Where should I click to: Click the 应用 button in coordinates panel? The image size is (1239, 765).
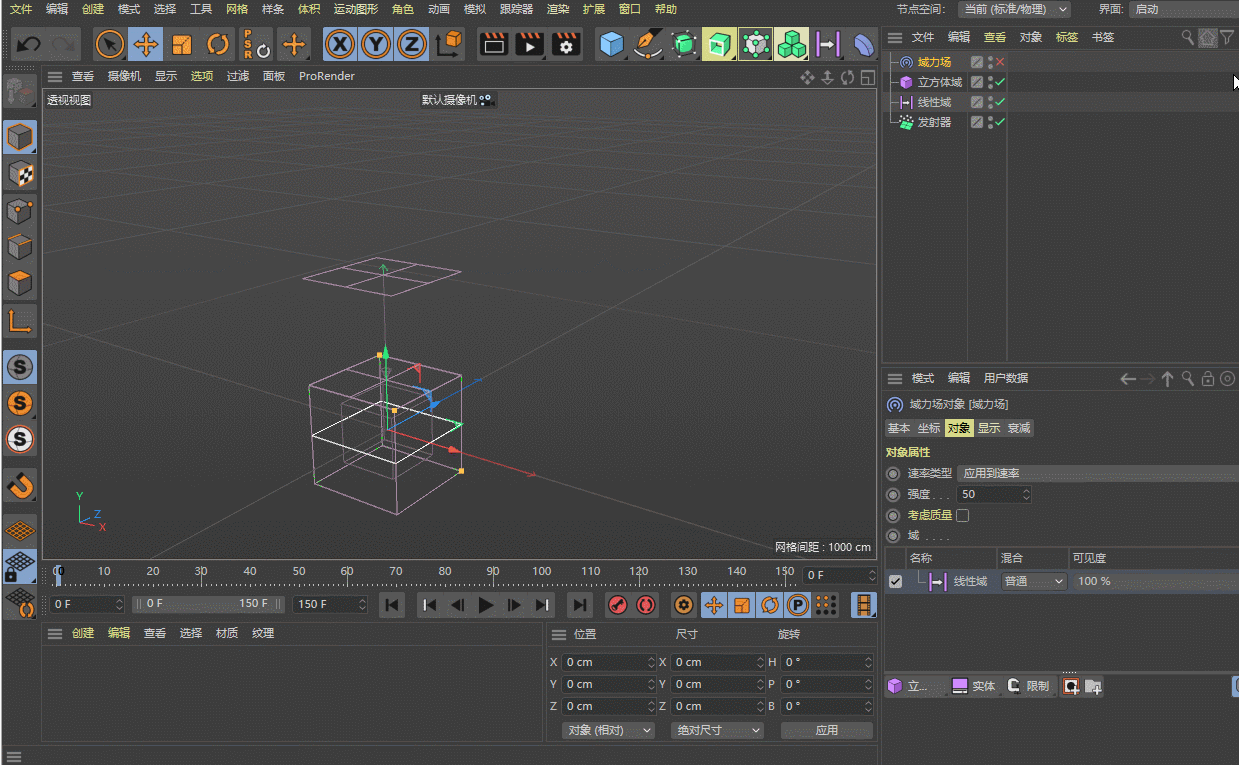tap(826, 730)
